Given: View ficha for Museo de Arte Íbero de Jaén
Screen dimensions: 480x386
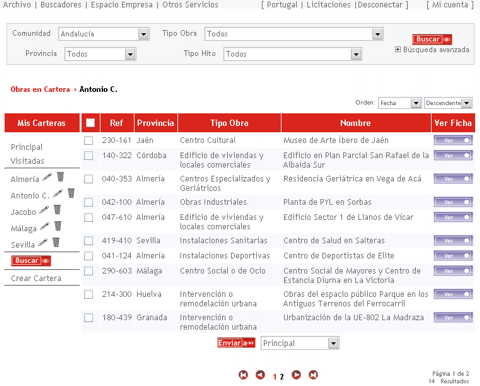Looking at the screenshot, I should pyautogui.click(x=453, y=140).
